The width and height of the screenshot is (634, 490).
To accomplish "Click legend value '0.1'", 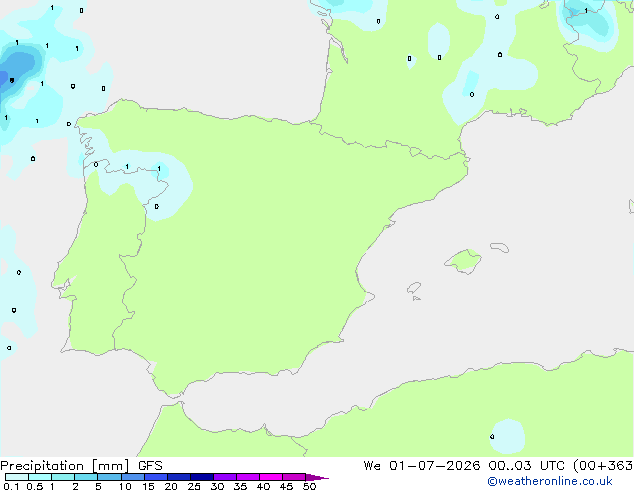I will pyautogui.click(x=11, y=486).
